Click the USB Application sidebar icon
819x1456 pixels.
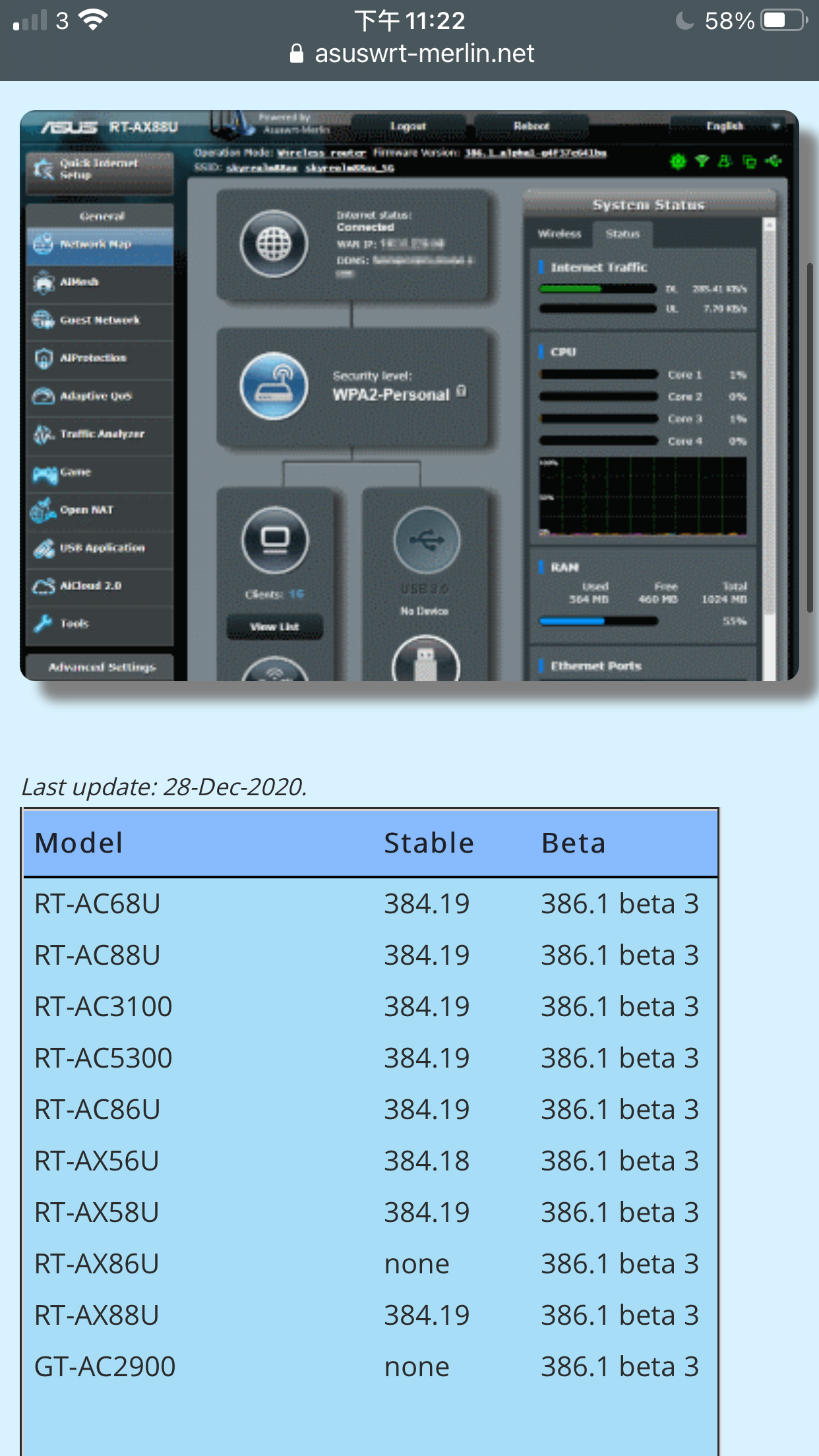coord(44,548)
